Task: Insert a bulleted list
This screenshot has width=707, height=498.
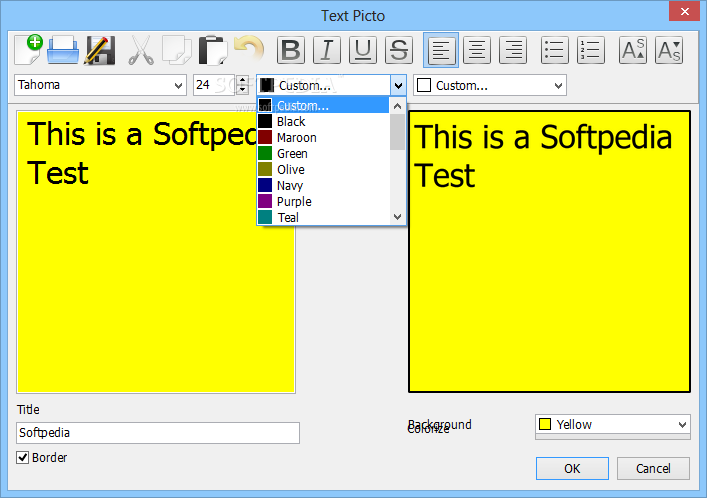Action: pos(555,50)
